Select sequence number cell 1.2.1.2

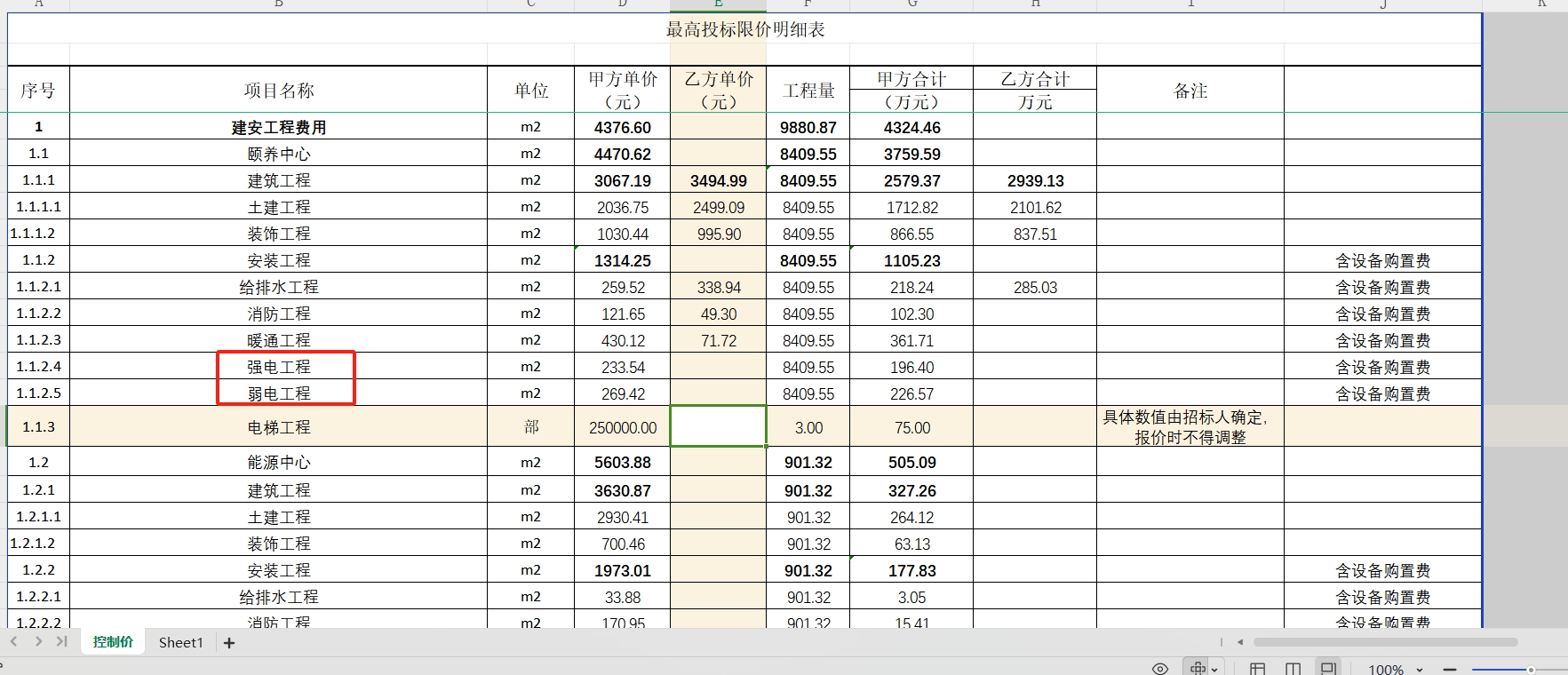[x=38, y=543]
